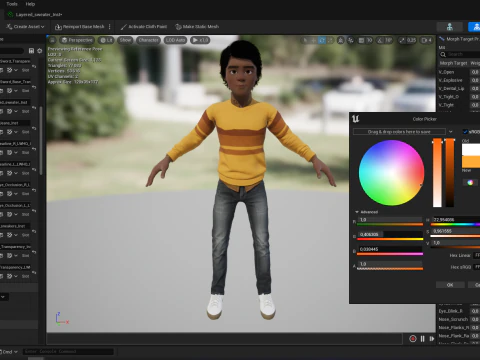This screenshot has height=360, width=480.
Task: Collapse the Advanced section
Action: pyautogui.click(x=357, y=212)
